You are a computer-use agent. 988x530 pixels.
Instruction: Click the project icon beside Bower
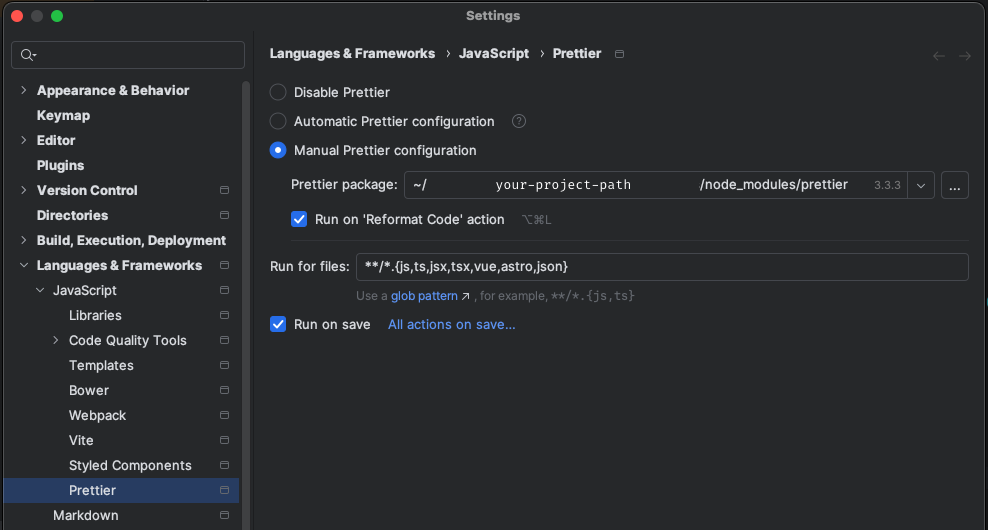point(224,390)
